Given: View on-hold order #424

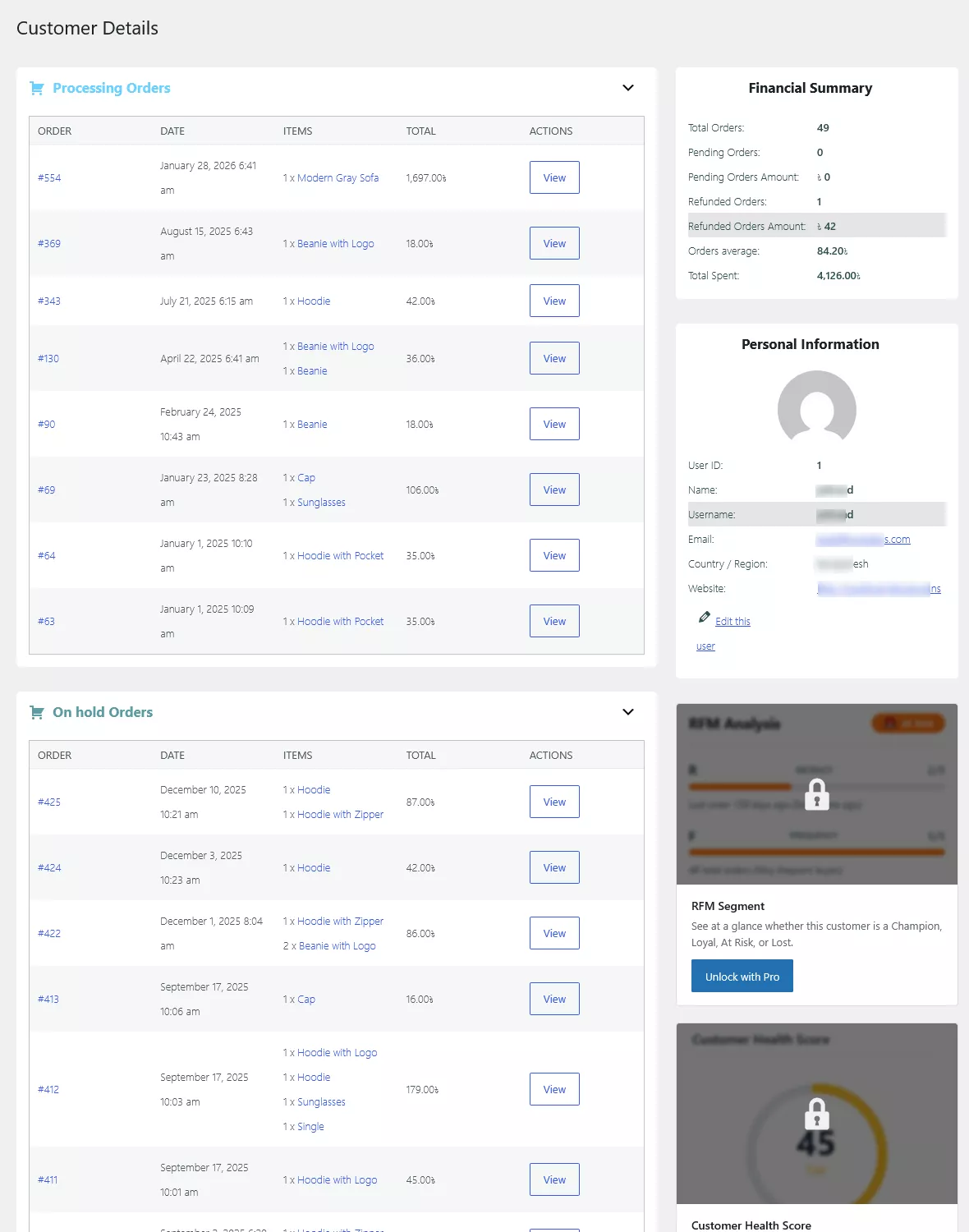Looking at the screenshot, I should click(554, 867).
